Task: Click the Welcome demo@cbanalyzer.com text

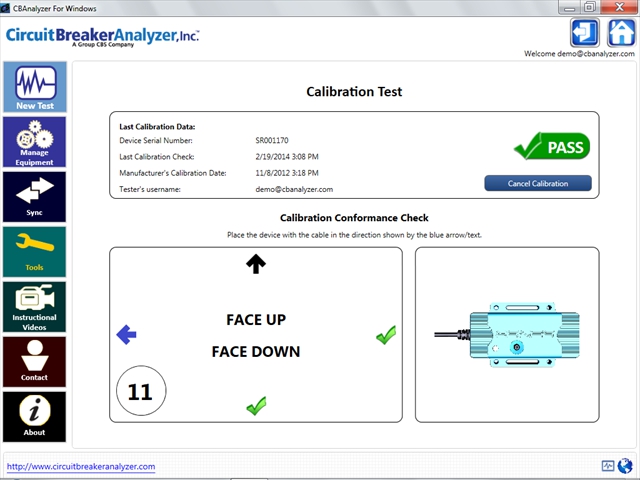Action: click(x=579, y=53)
